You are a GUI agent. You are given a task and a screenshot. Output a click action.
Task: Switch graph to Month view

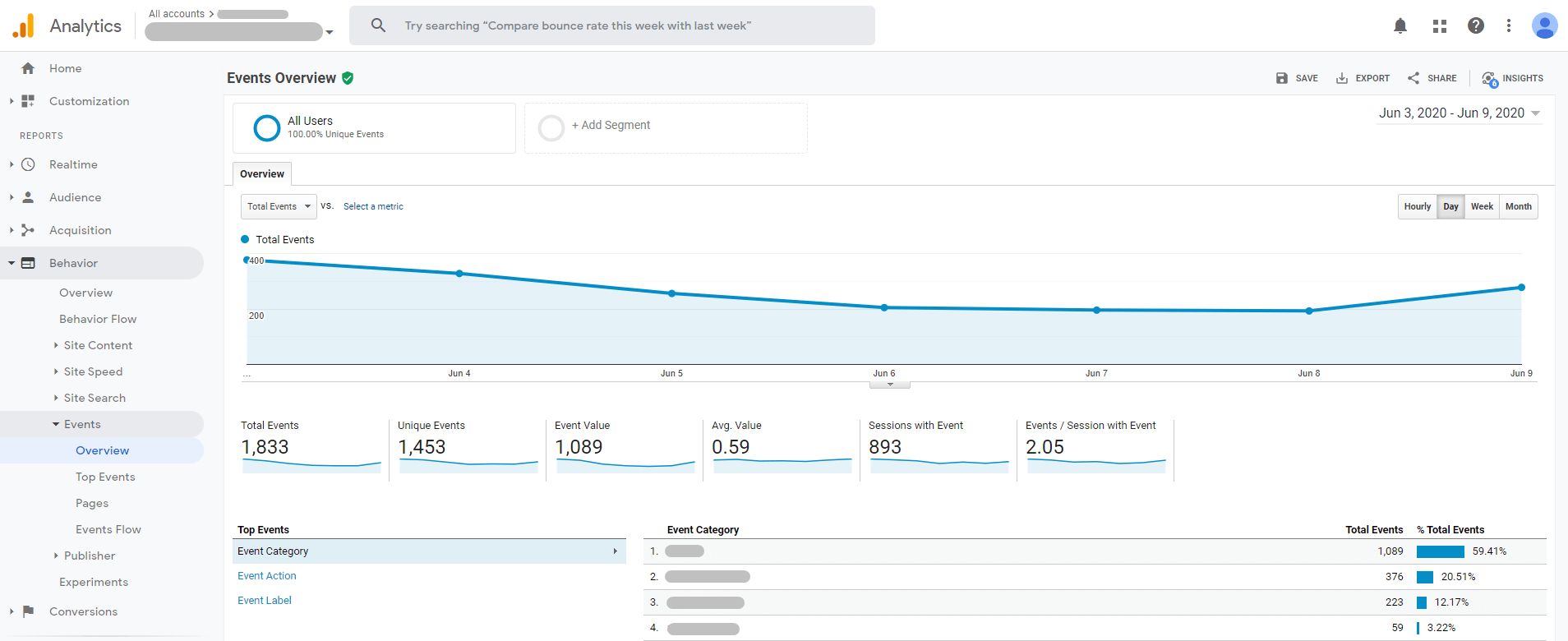(x=1518, y=206)
